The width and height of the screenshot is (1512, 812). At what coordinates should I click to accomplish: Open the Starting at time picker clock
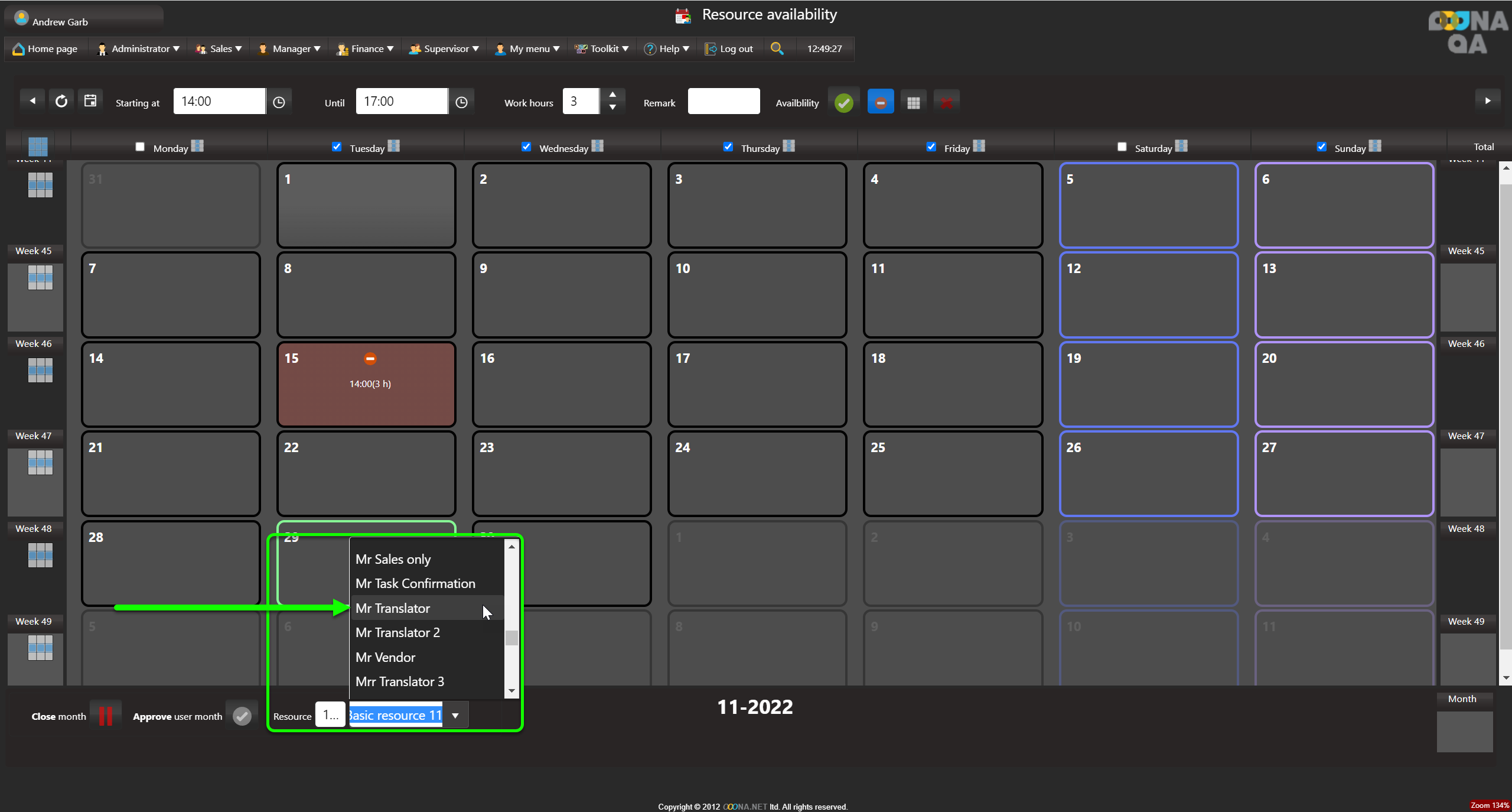coord(279,102)
